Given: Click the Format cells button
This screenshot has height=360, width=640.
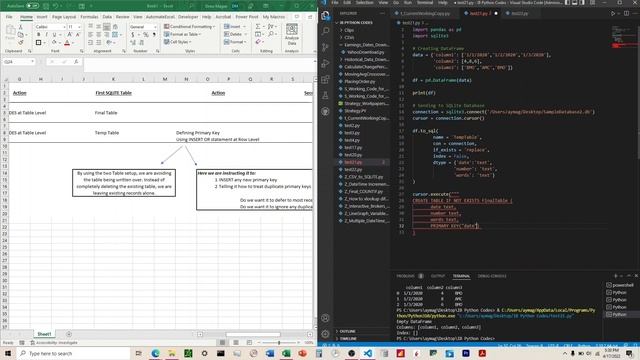Looking at the screenshot, I should click(x=235, y=42).
